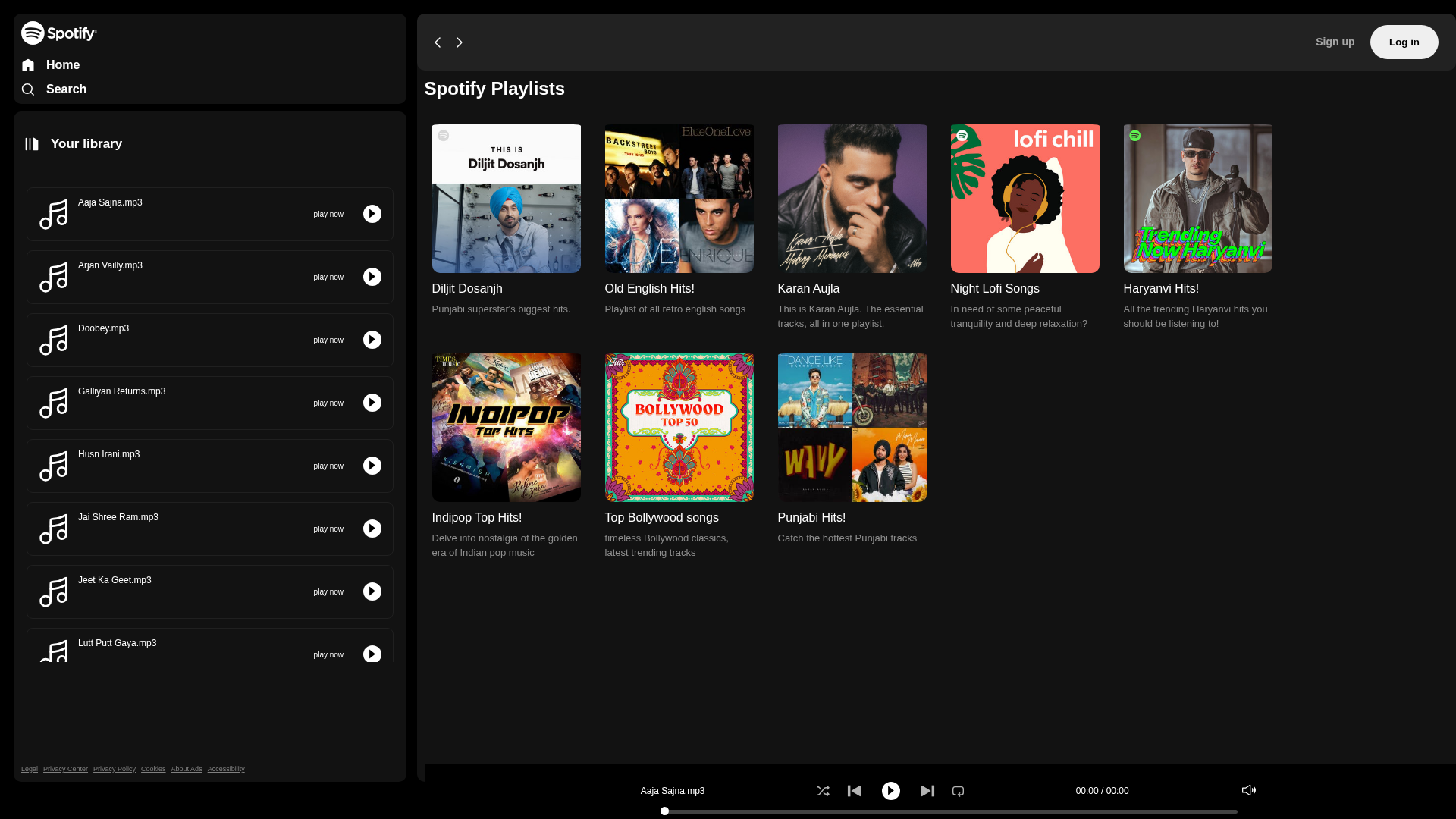Play Doobey.mp3 from library
Screen dimensions: 1456x819
pos(372,340)
